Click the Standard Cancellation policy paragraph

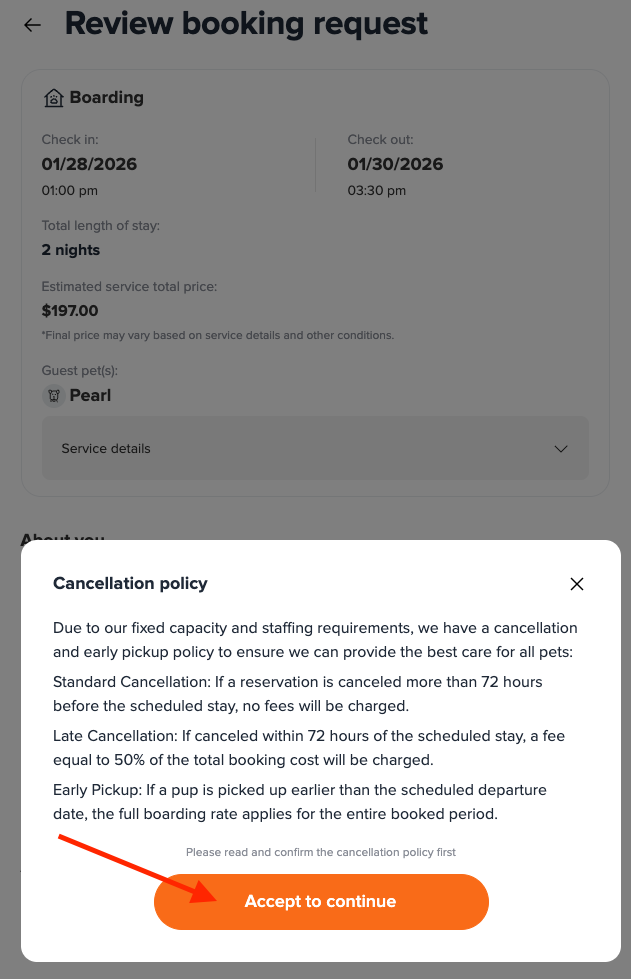point(298,694)
